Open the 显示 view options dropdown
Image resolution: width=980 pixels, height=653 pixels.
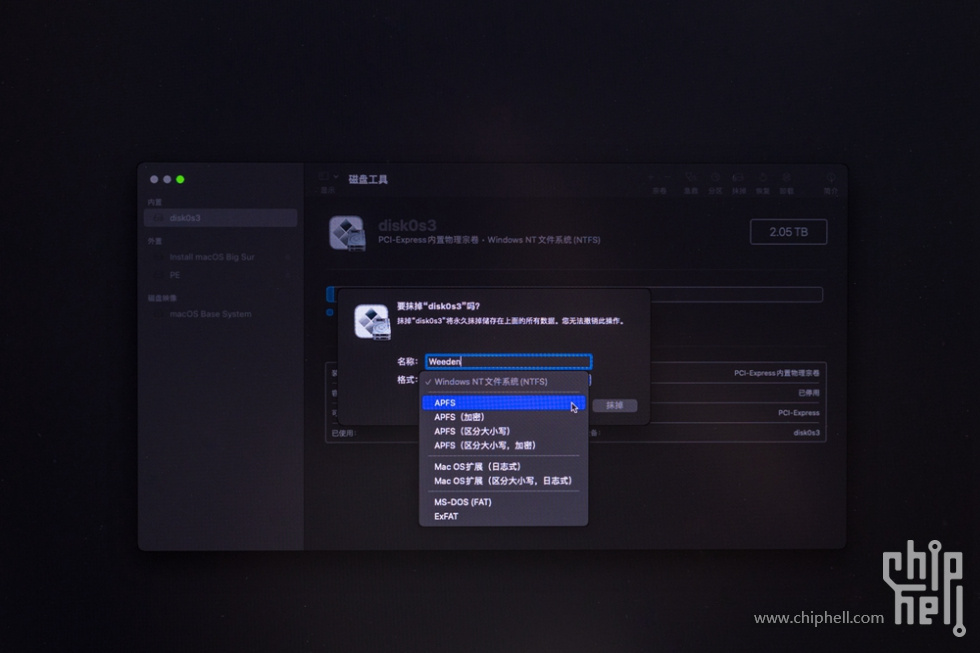tap(328, 177)
